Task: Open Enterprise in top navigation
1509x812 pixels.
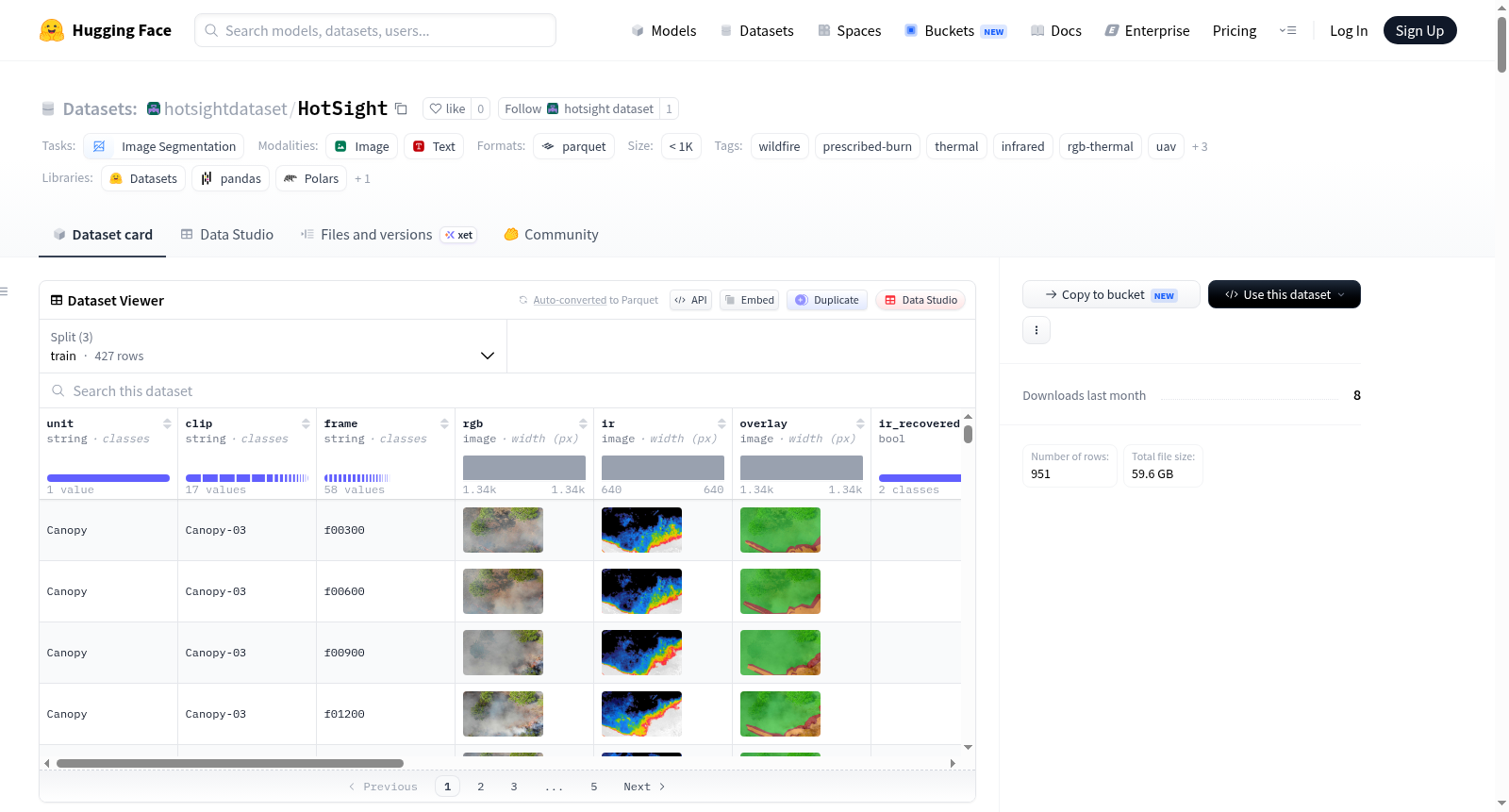Action: tap(1147, 30)
